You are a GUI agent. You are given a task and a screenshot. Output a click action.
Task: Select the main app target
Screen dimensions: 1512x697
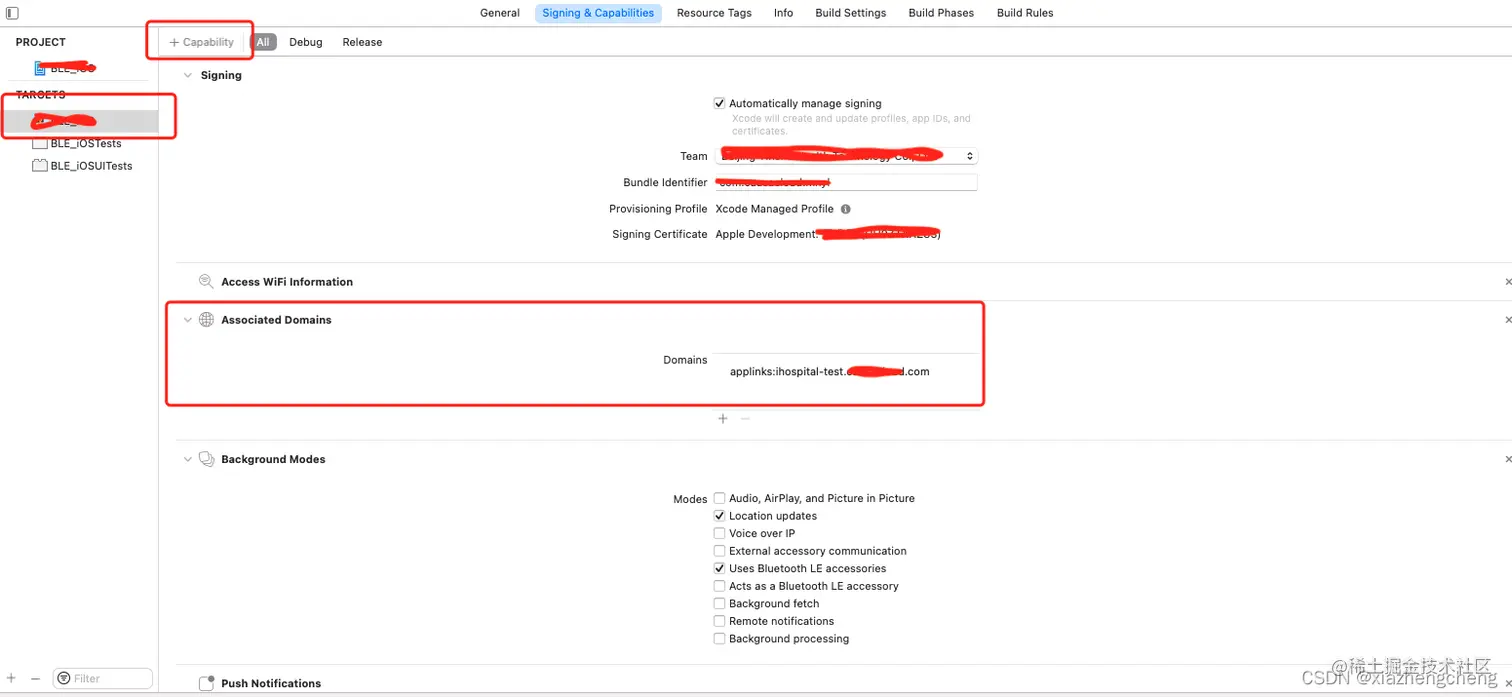[x=78, y=121]
